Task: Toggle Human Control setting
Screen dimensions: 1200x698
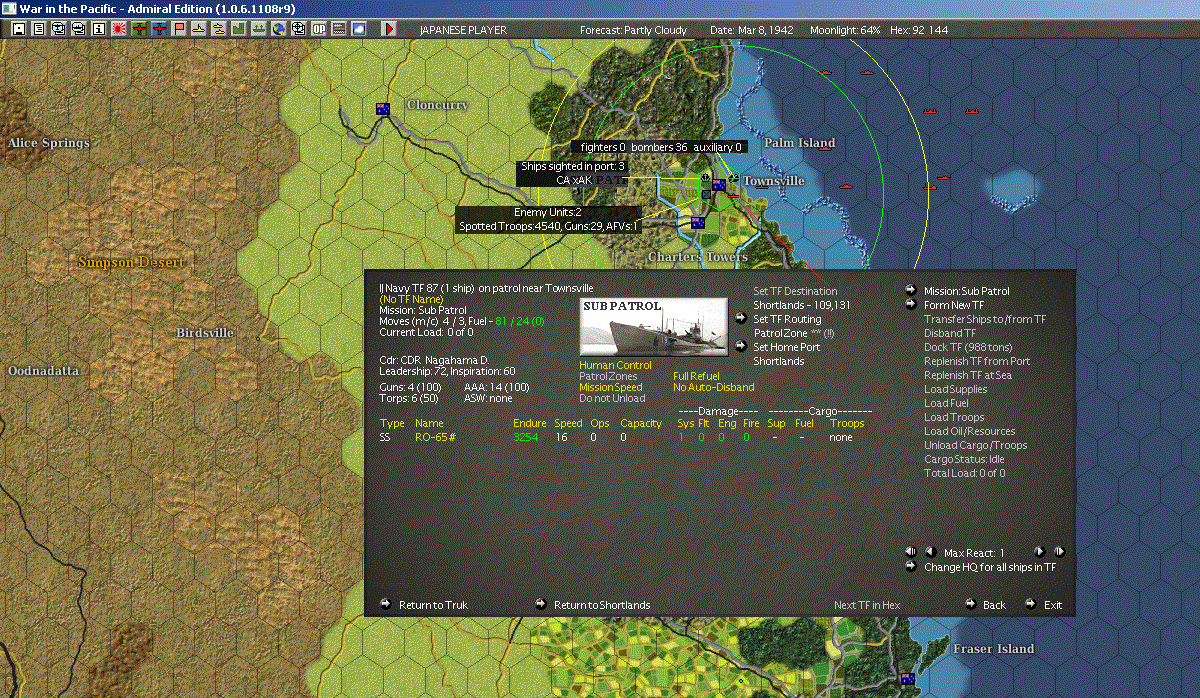Action: coord(615,365)
